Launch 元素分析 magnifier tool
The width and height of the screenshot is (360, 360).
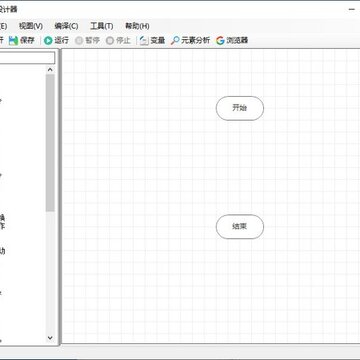[175, 41]
